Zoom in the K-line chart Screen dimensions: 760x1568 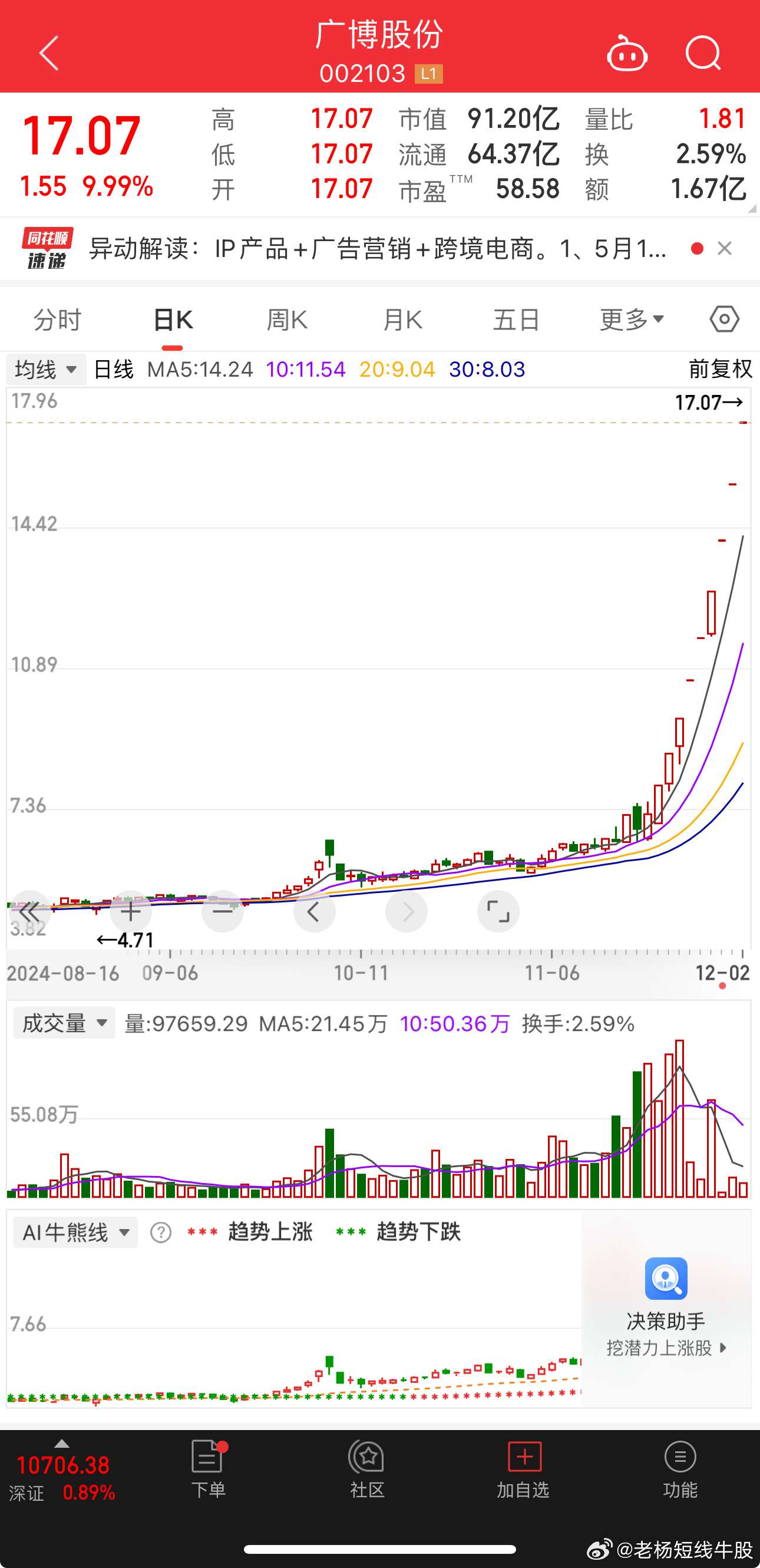(130, 911)
